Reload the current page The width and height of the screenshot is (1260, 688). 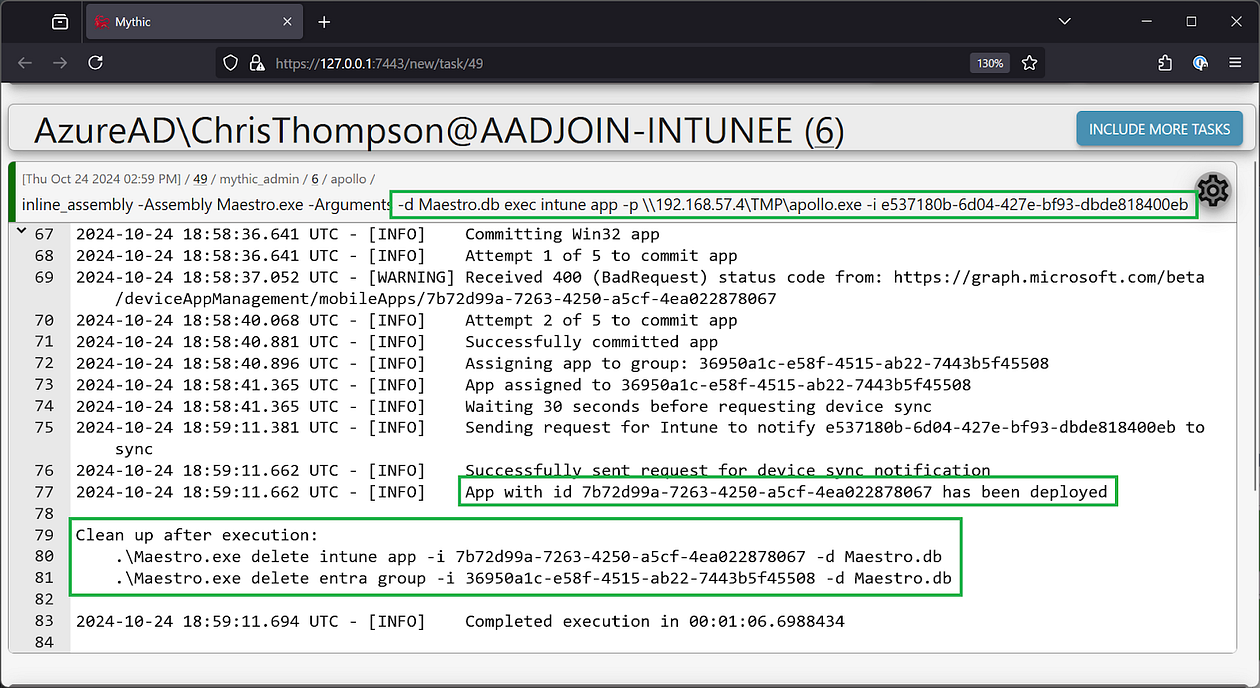click(x=95, y=63)
